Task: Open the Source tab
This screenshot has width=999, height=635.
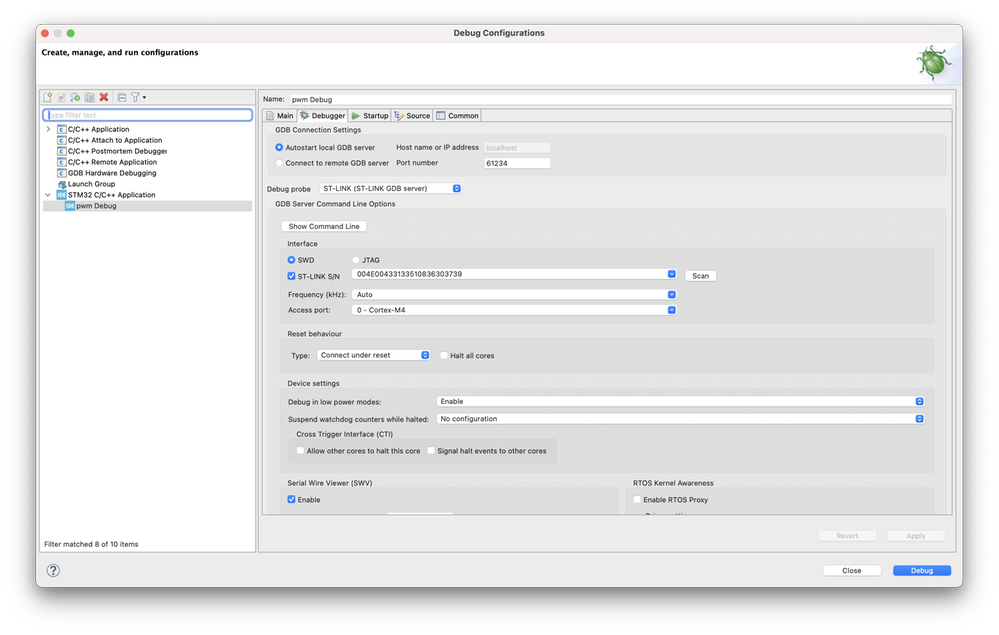Action: pyautogui.click(x=412, y=116)
